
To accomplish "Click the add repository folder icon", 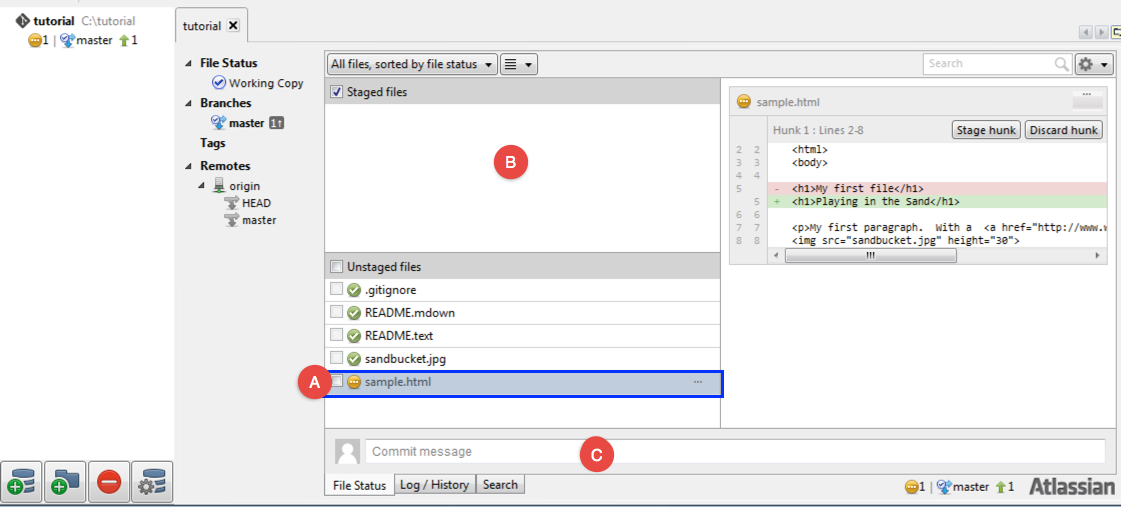I will [x=65, y=483].
